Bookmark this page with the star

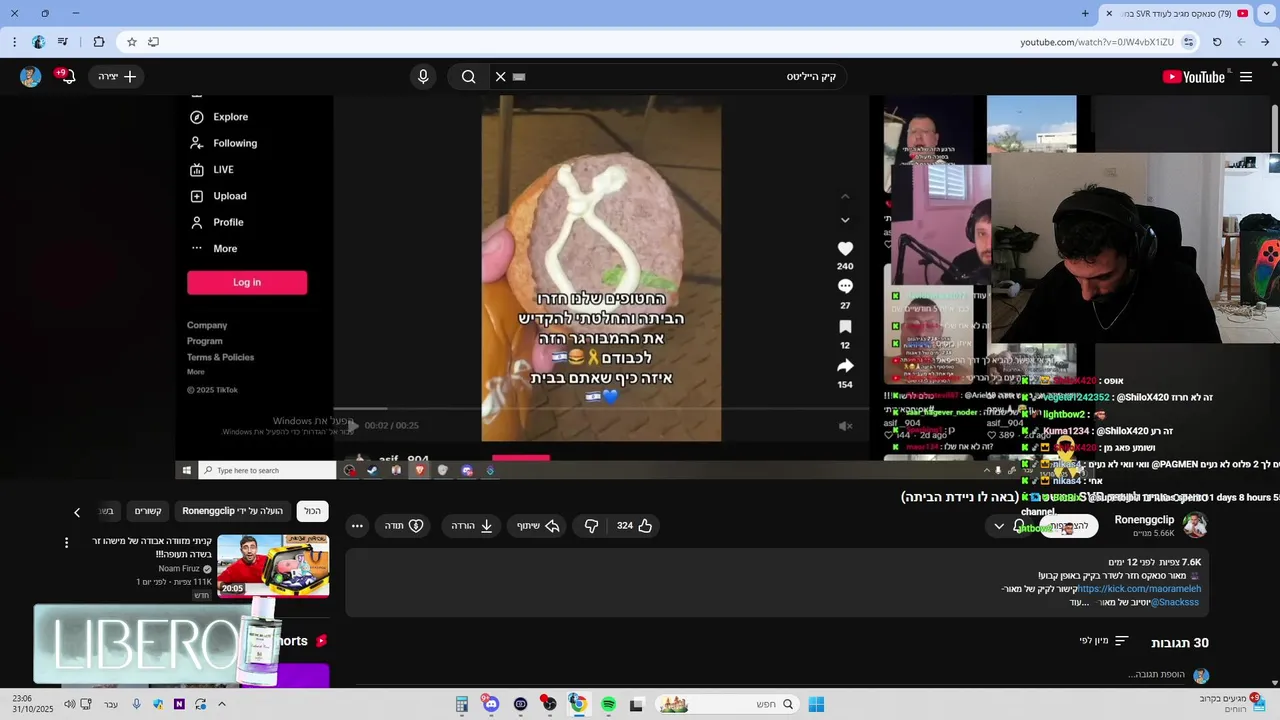point(131,42)
